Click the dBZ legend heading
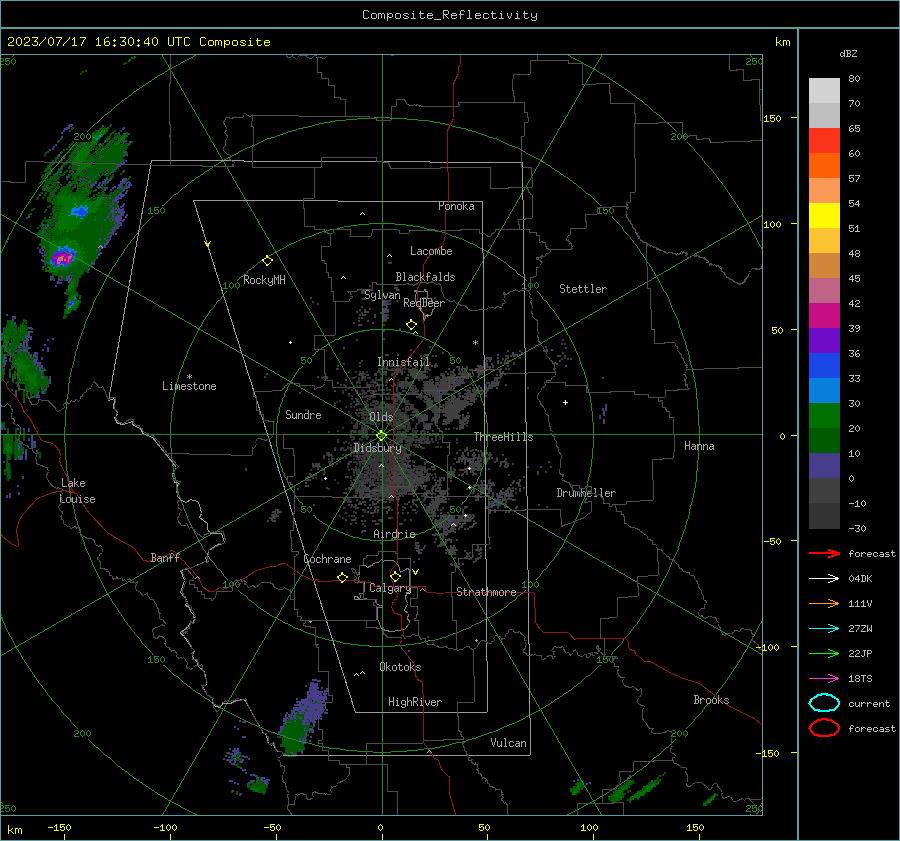This screenshot has width=900, height=841. tap(848, 54)
